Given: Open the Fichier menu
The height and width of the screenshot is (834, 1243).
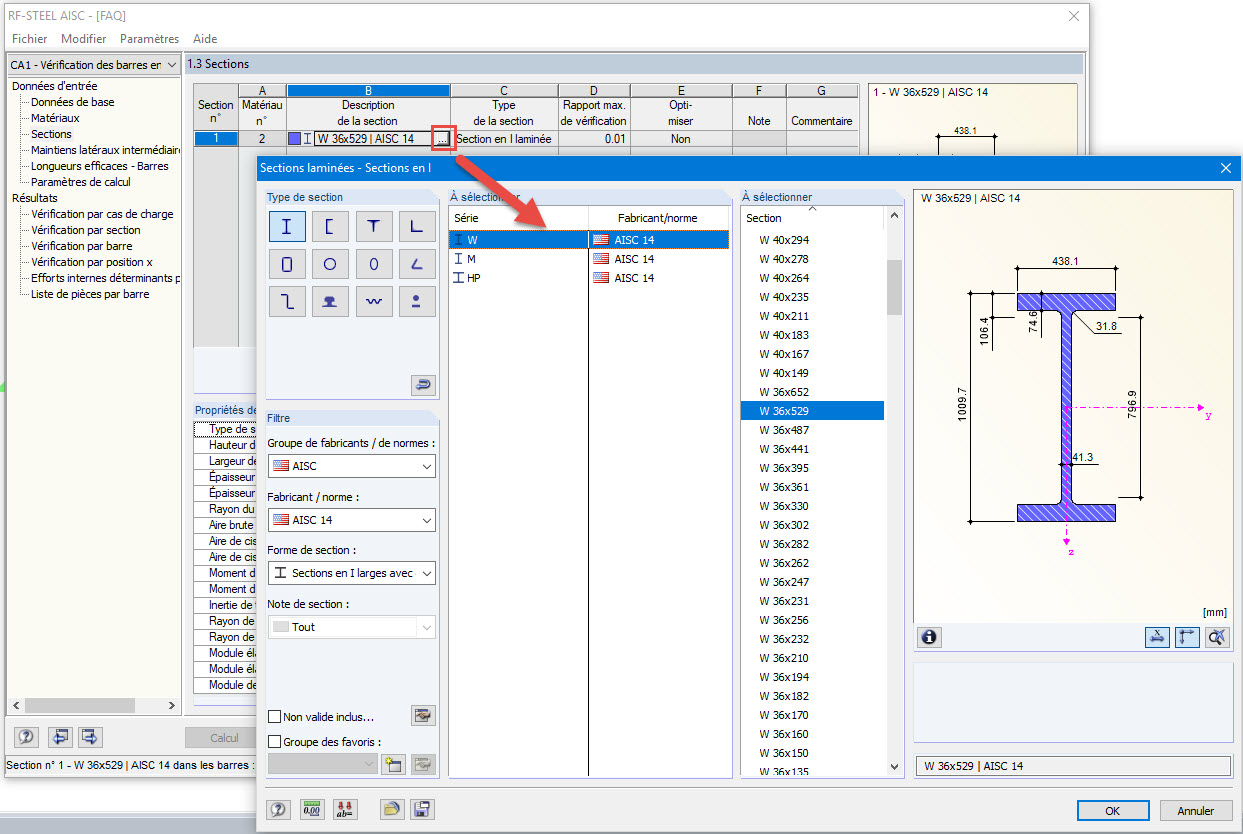Looking at the screenshot, I should (x=29, y=39).
